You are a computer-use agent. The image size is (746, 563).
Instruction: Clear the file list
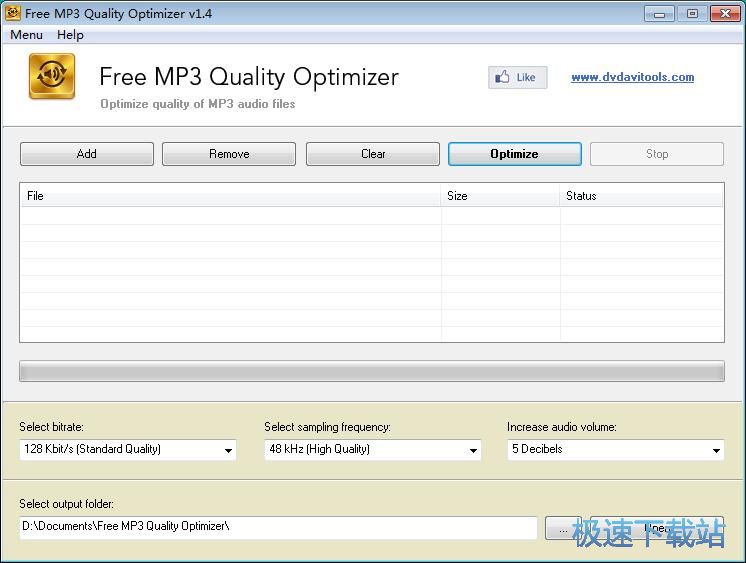click(x=372, y=154)
